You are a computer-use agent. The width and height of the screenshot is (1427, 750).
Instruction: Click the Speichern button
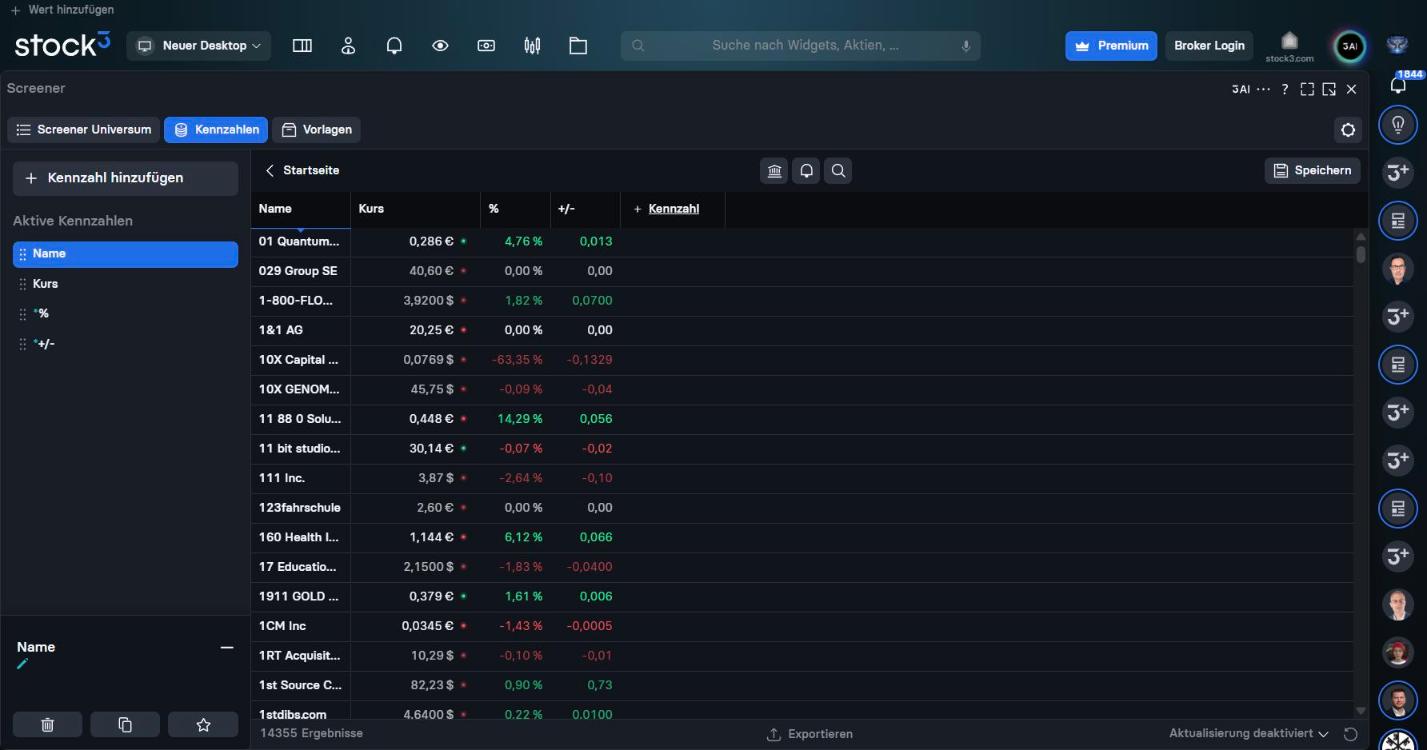tap(1312, 171)
